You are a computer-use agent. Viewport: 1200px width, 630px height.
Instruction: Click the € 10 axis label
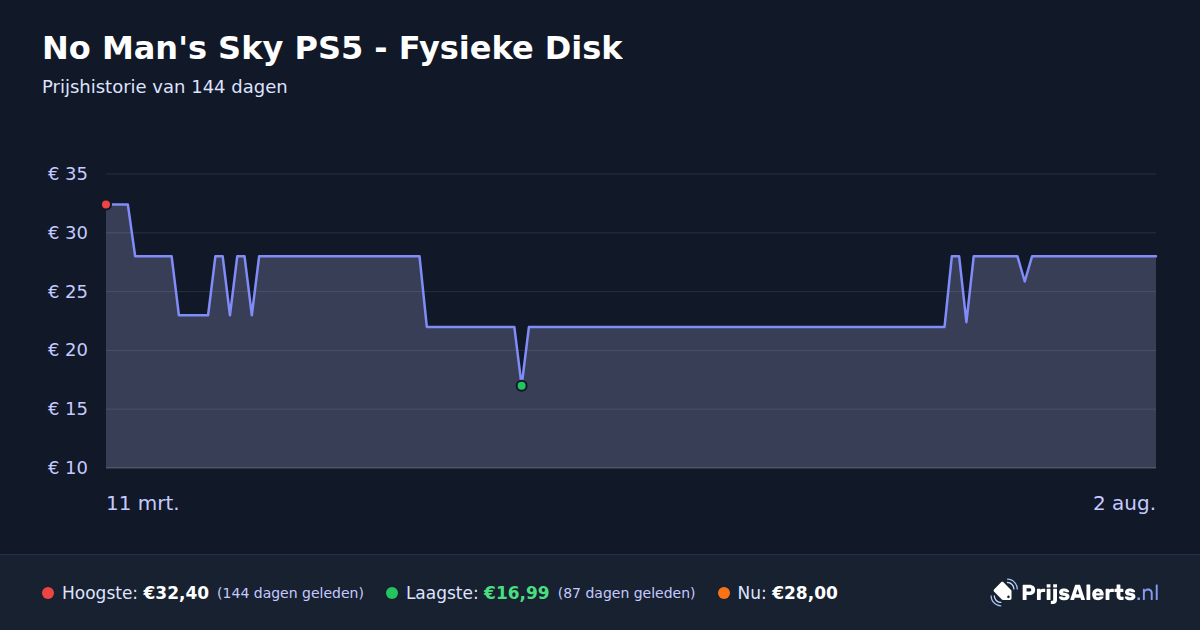(x=68, y=468)
